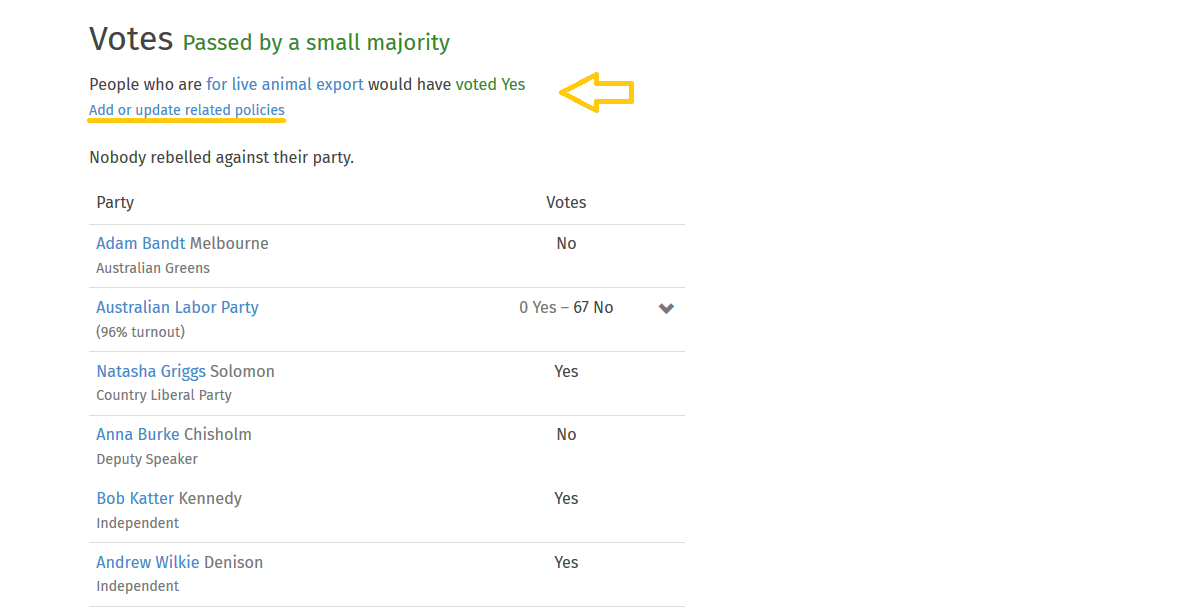
Task: Click Anna Burke's 'Deputy Speaker' label
Action: coord(147,459)
